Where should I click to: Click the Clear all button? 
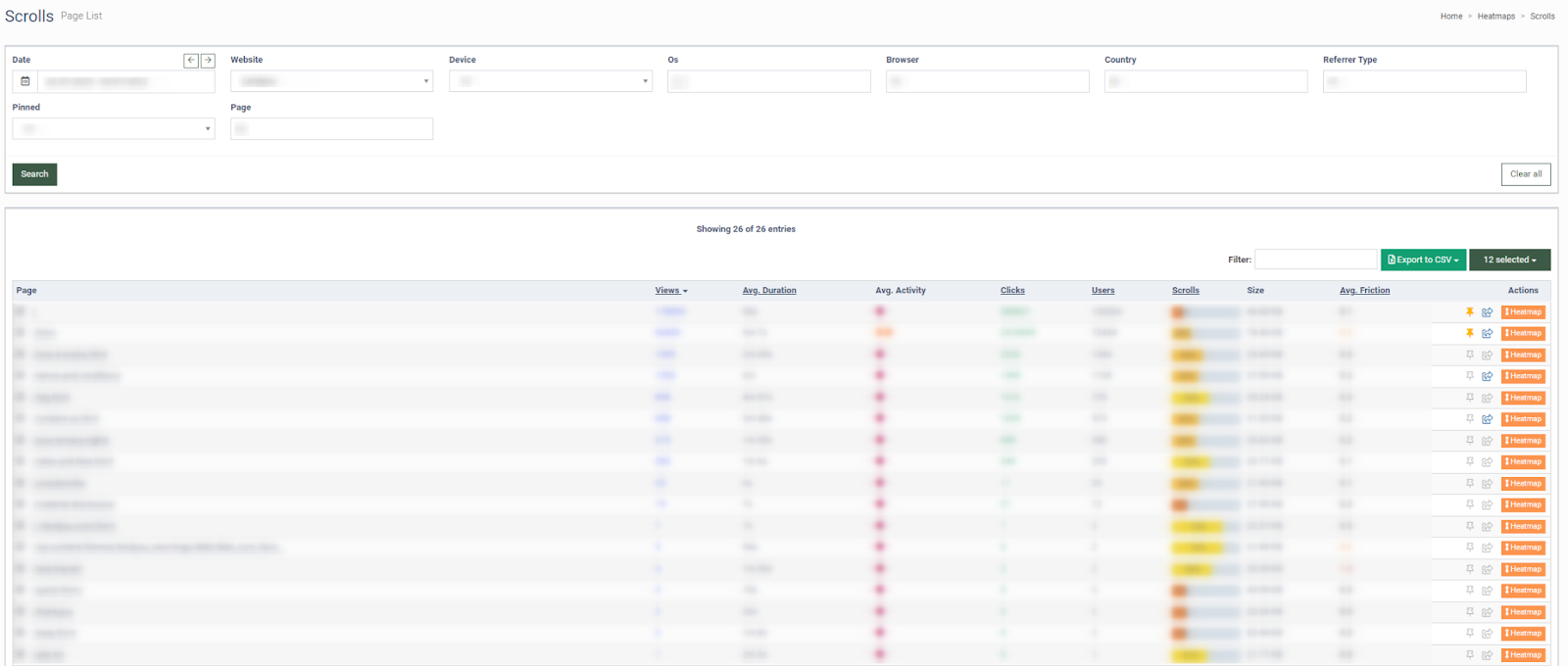(1526, 174)
